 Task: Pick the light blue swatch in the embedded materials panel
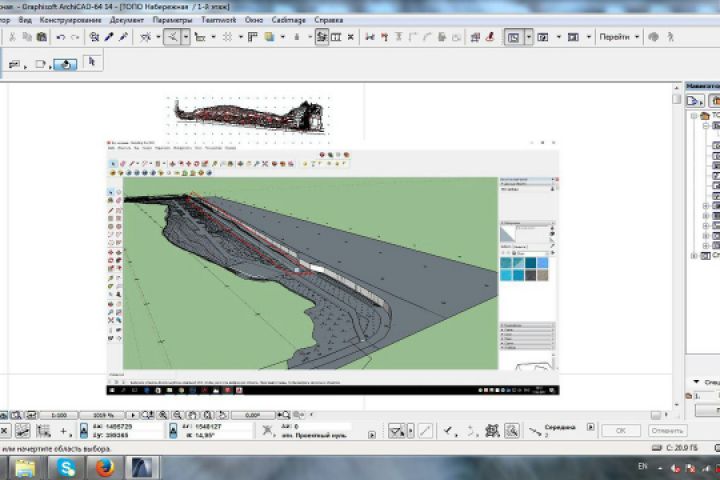click(x=541, y=263)
